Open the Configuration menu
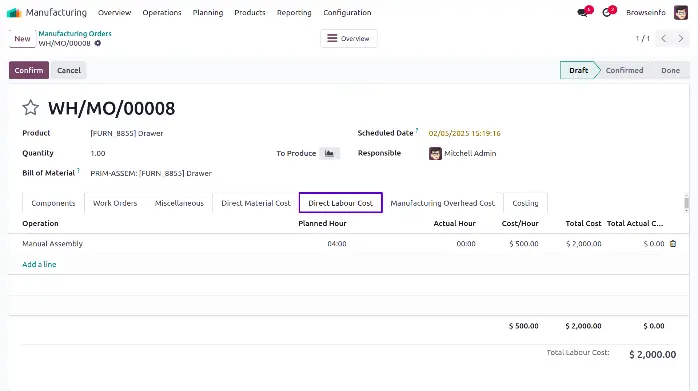The image size is (698, 391). 347,12
